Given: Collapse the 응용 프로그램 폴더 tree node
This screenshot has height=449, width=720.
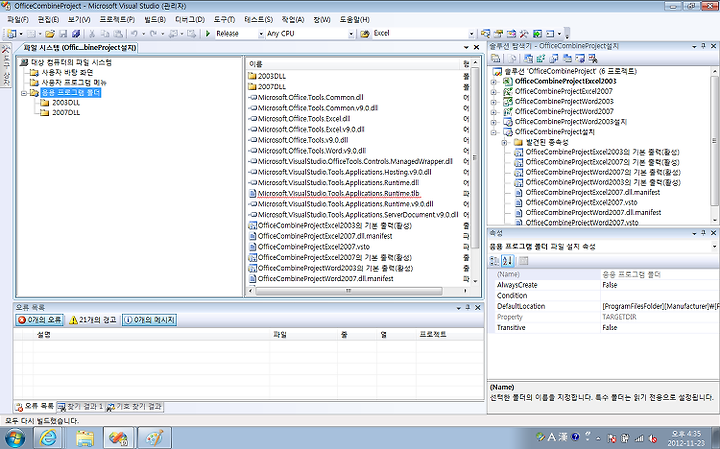Looking at the screenshot, I should (x=24, y=93).
